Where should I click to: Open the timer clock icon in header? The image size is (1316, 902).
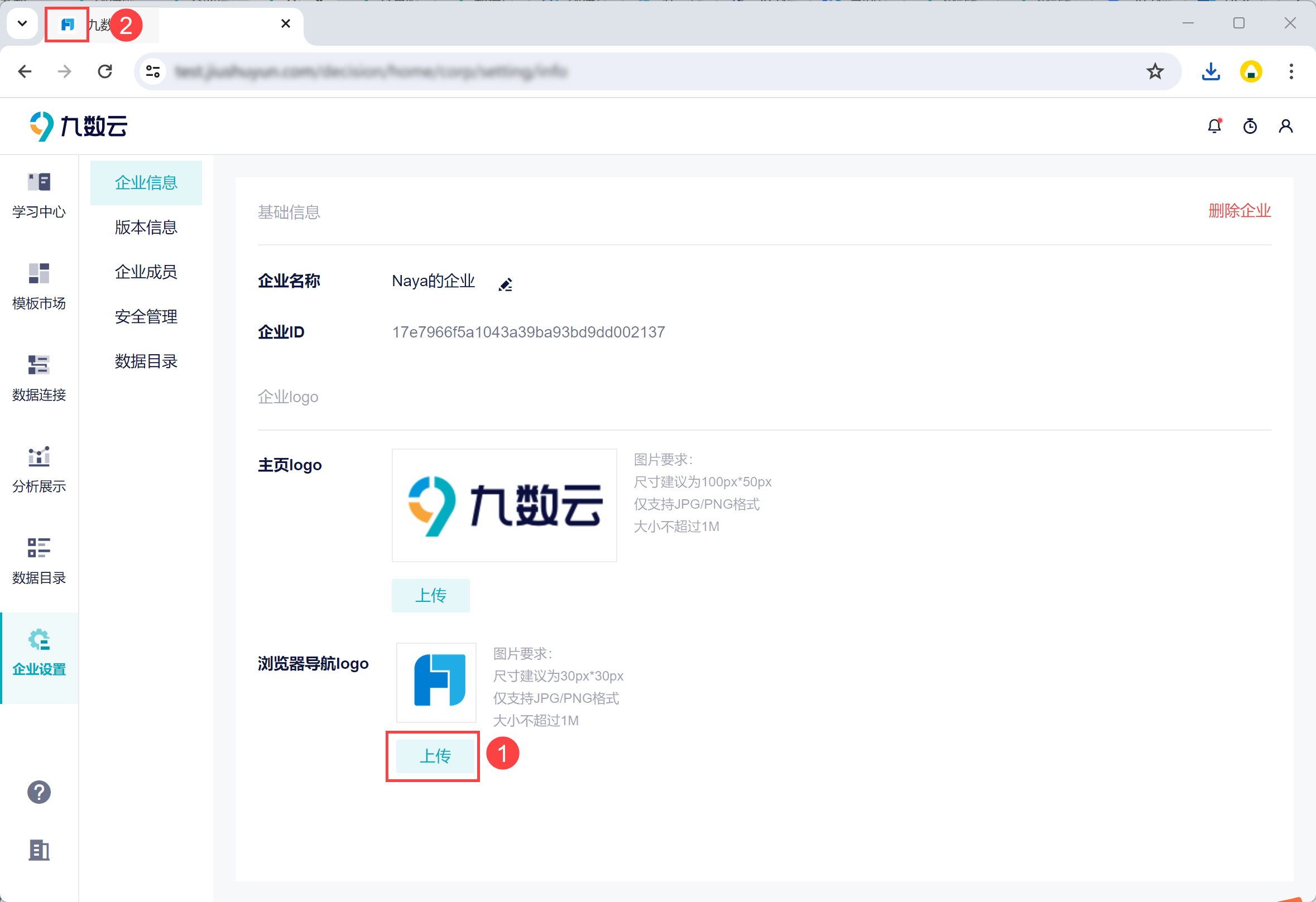[x=1250, y=126]
